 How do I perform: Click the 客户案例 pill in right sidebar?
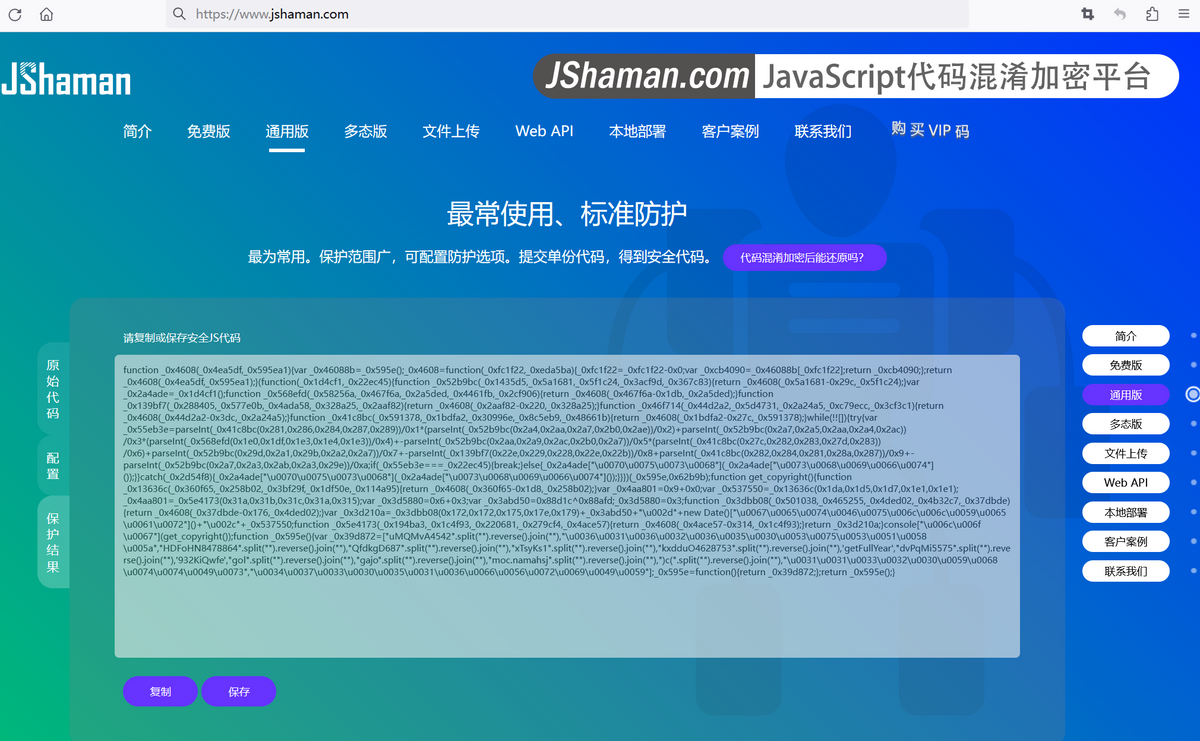coord(1126,542)
